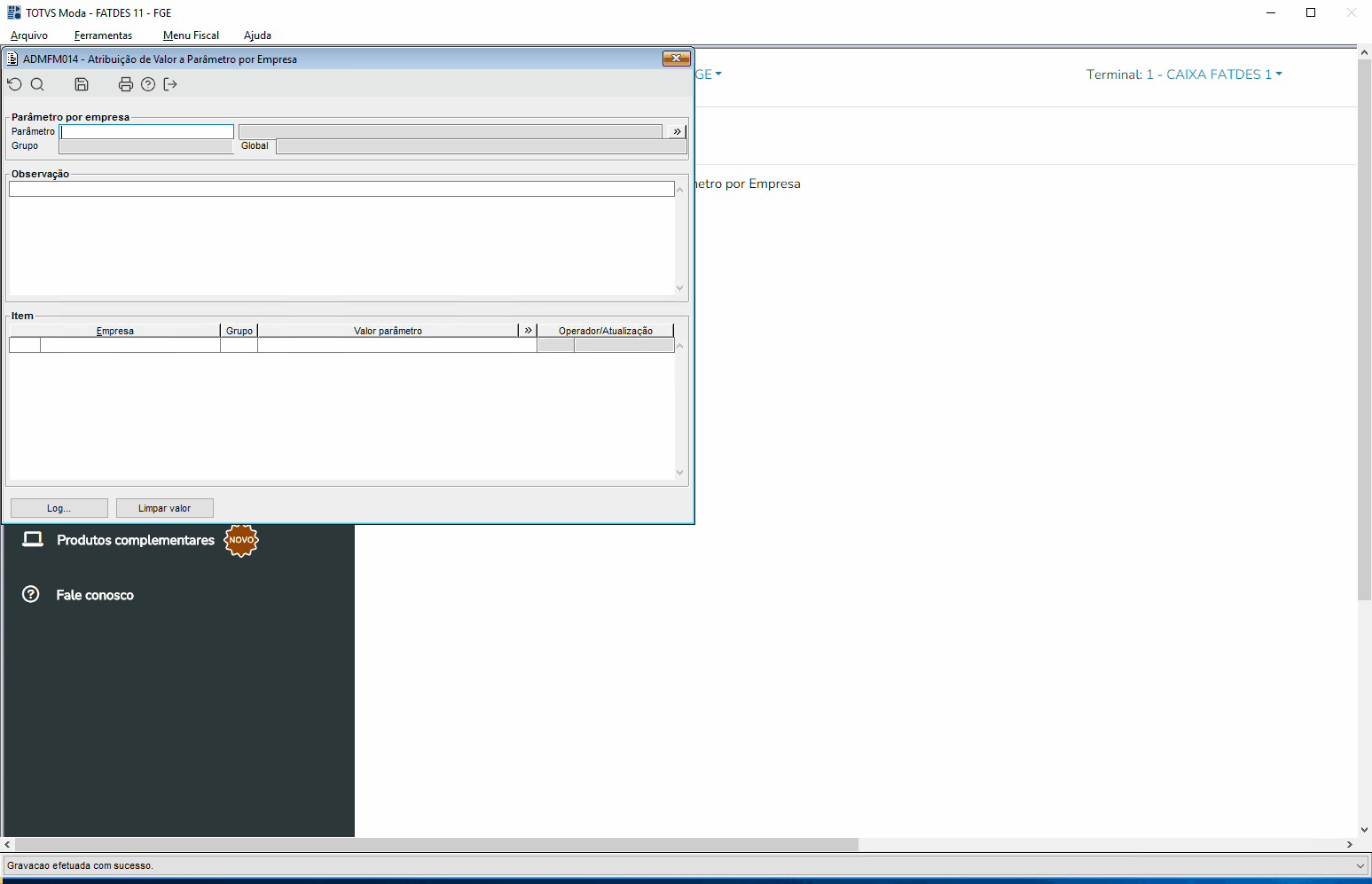Close the ADMFM014 dialog window
This screenshot has height=884, width=1372.
[677, 59]
